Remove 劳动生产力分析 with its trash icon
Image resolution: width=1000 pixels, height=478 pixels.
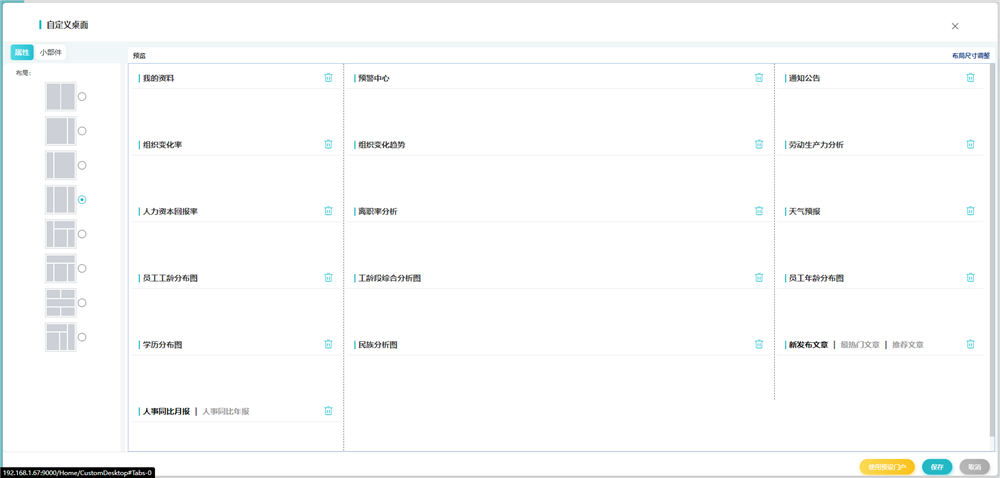[970, 145]
